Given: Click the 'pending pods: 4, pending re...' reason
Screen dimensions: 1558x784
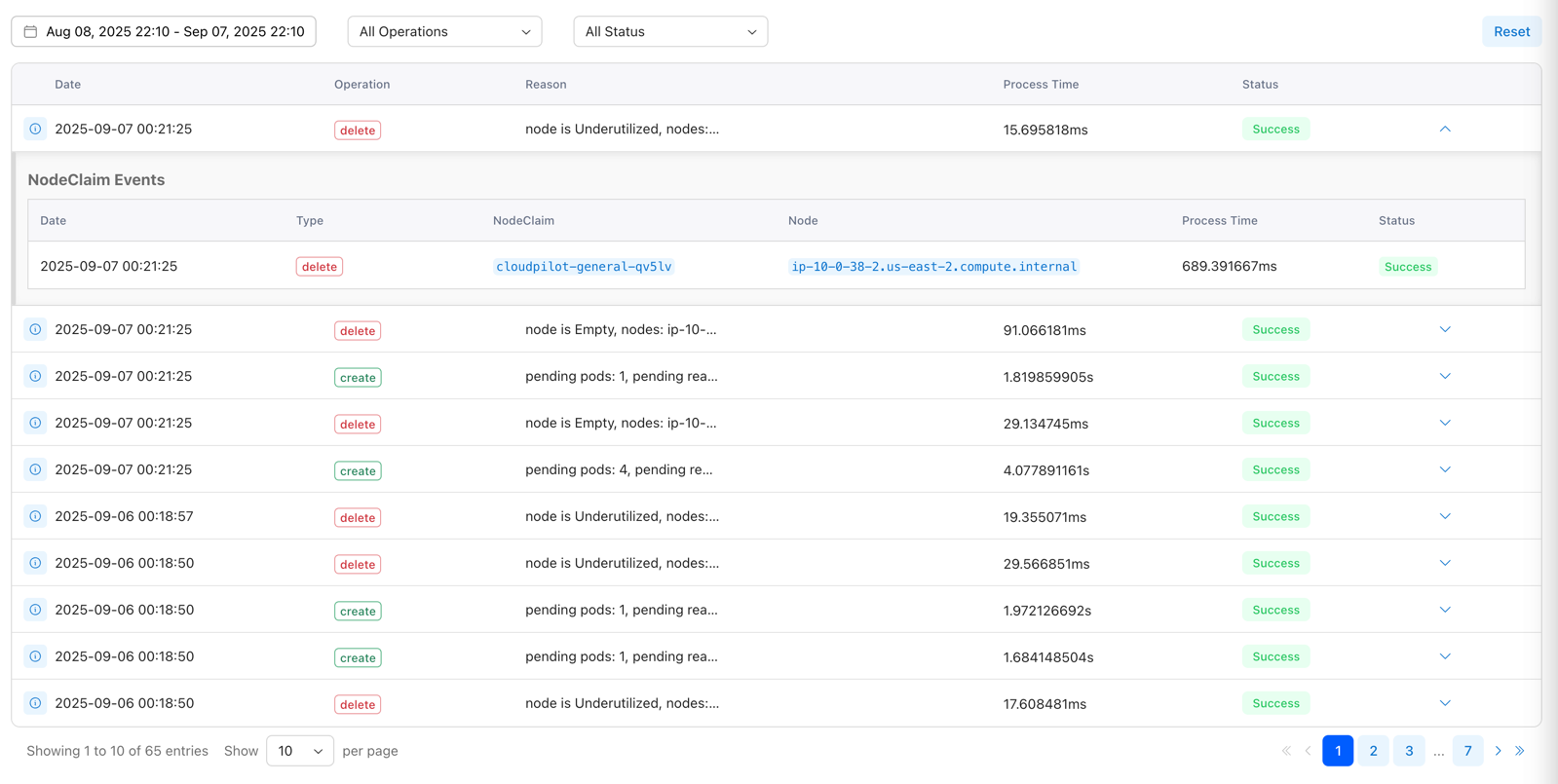Looking at the screenshot, I should [619, 469].
